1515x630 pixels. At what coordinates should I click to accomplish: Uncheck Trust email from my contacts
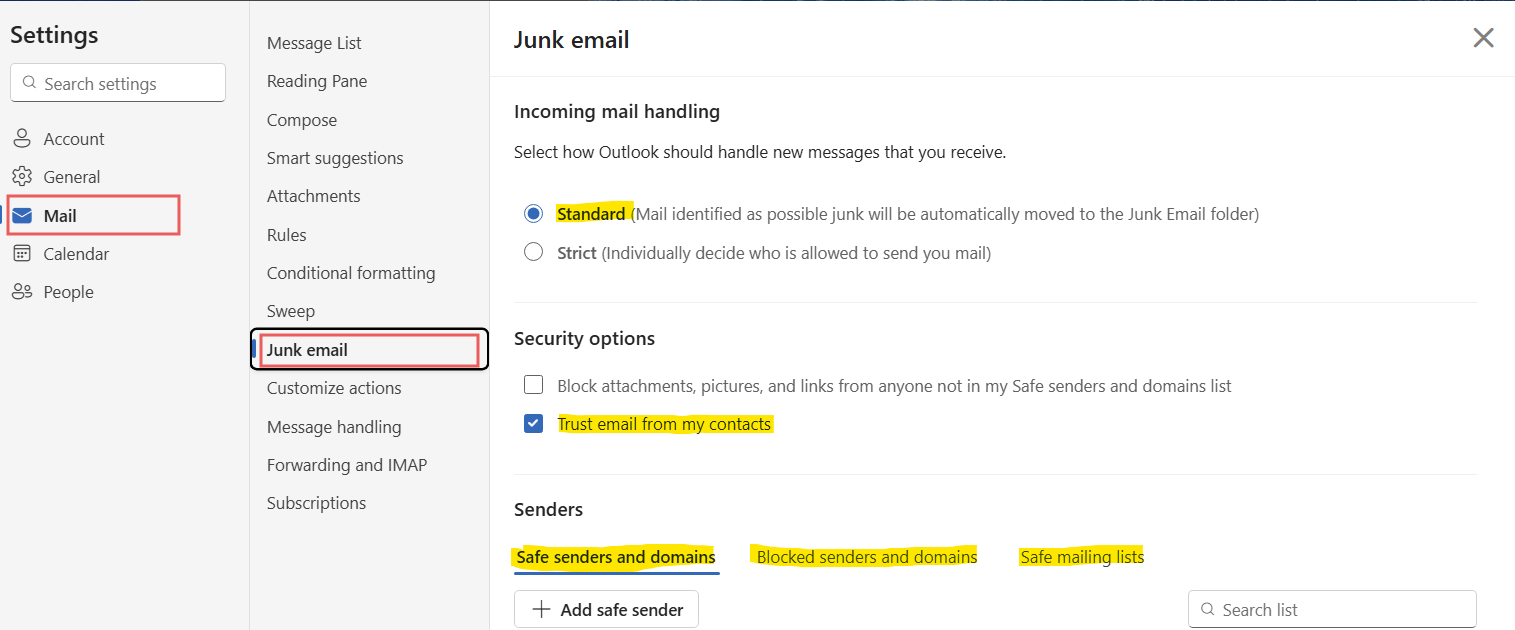534,424
